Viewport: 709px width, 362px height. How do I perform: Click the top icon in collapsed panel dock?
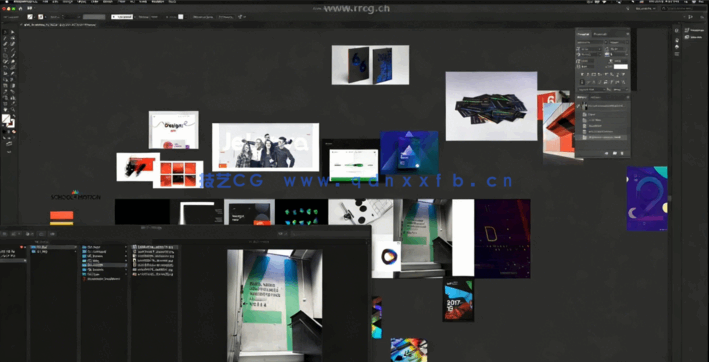(676, 30)
